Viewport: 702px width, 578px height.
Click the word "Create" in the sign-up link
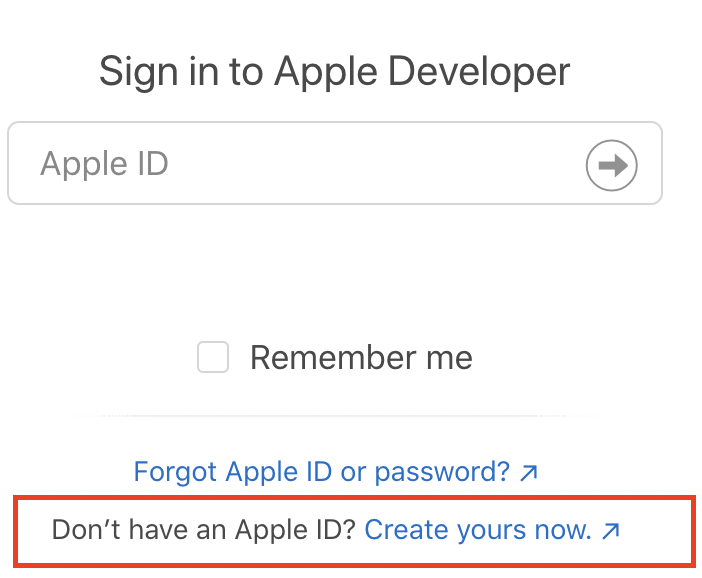click(404, 530)
